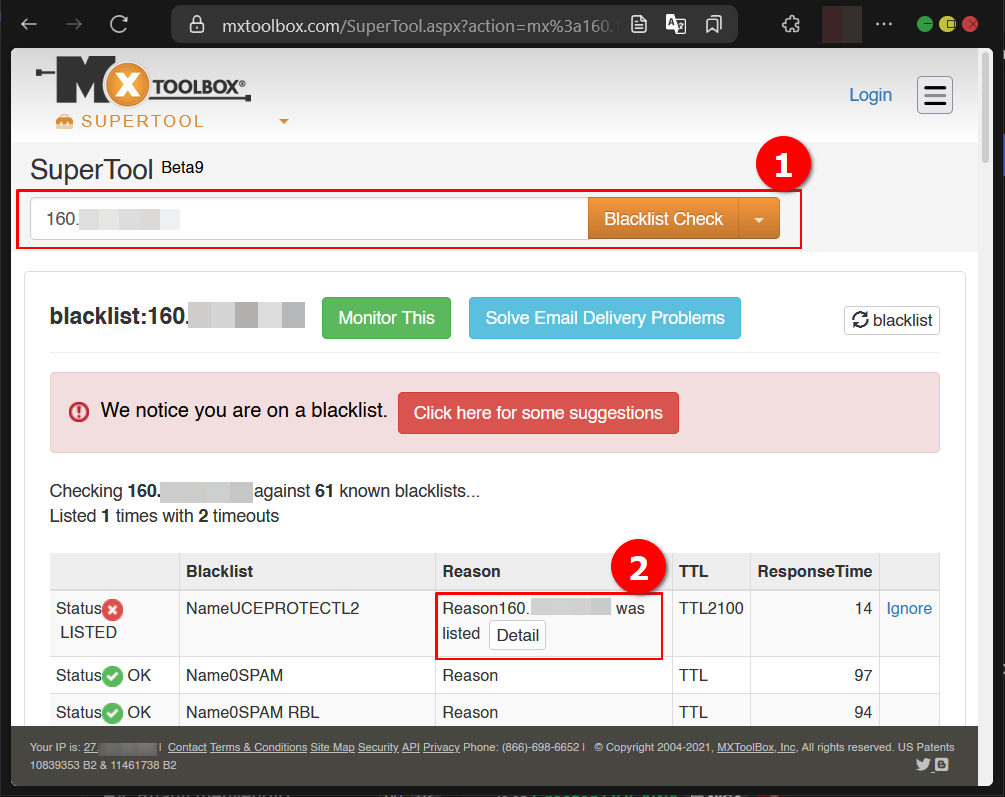1005x797 pixels.
Task: Open the Privacy footer link
Action: (x=442, y=747)
